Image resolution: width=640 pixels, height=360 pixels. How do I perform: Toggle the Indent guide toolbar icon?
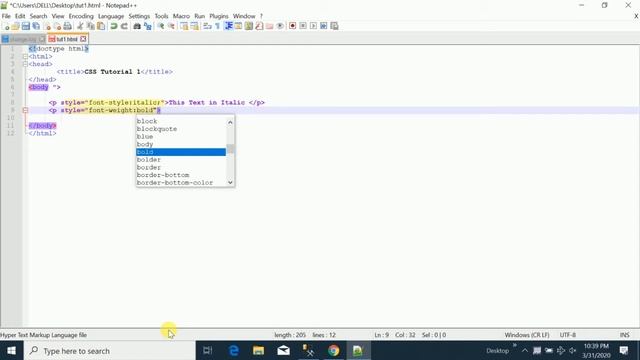pyautogui.click(x=228, y=26)
